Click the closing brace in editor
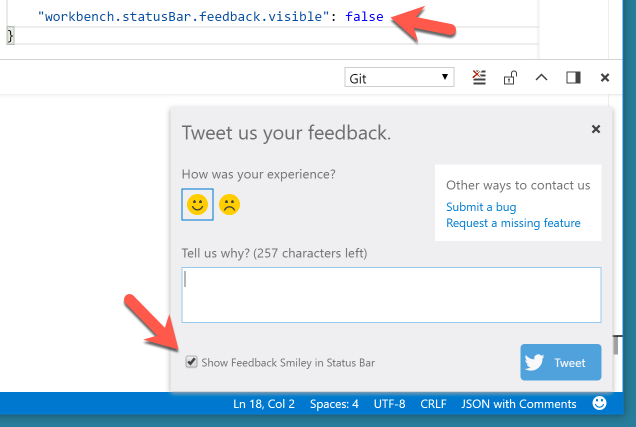This screenshot has width=636, height=427. [x=11, y=36]
